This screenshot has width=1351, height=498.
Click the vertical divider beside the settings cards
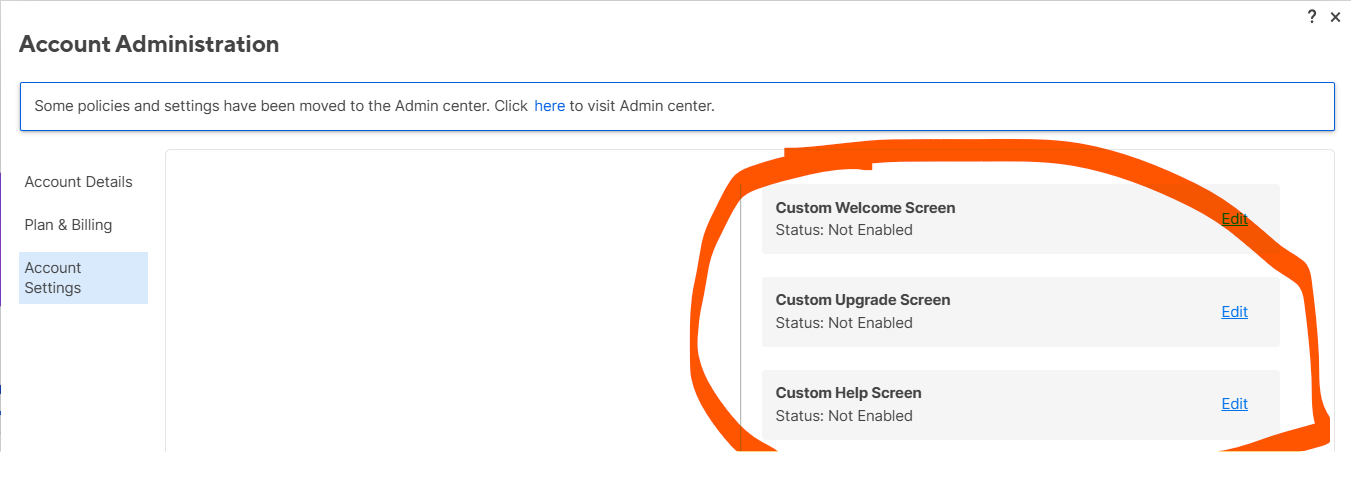(x=741, y=315)
